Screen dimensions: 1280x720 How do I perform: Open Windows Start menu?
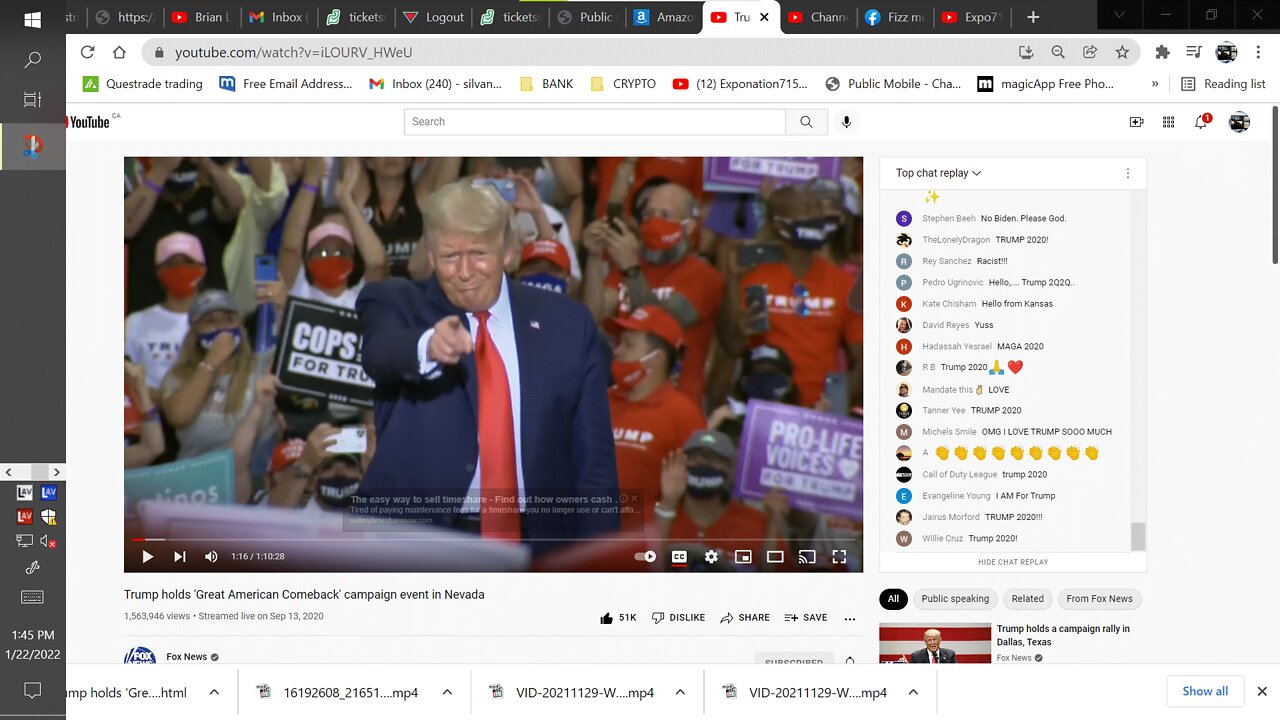click(32, 19)
